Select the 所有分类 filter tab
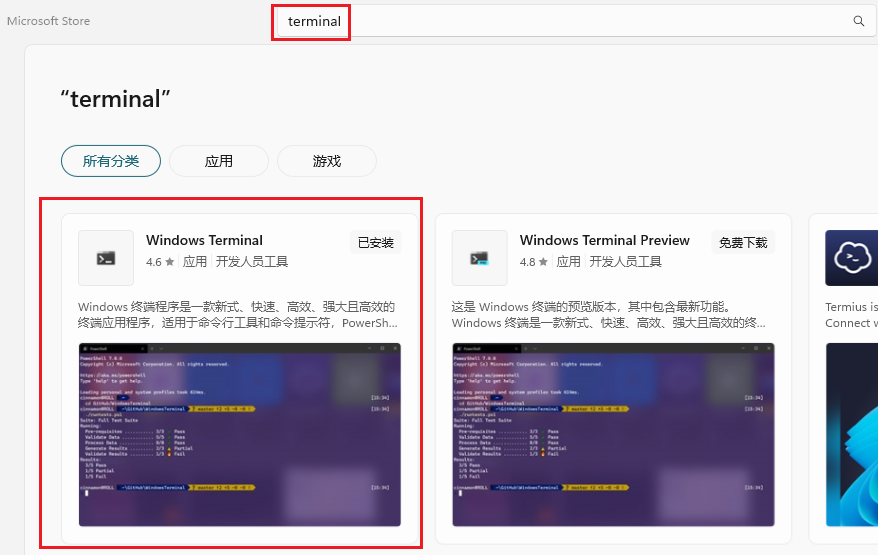 [x=111, y=161]
